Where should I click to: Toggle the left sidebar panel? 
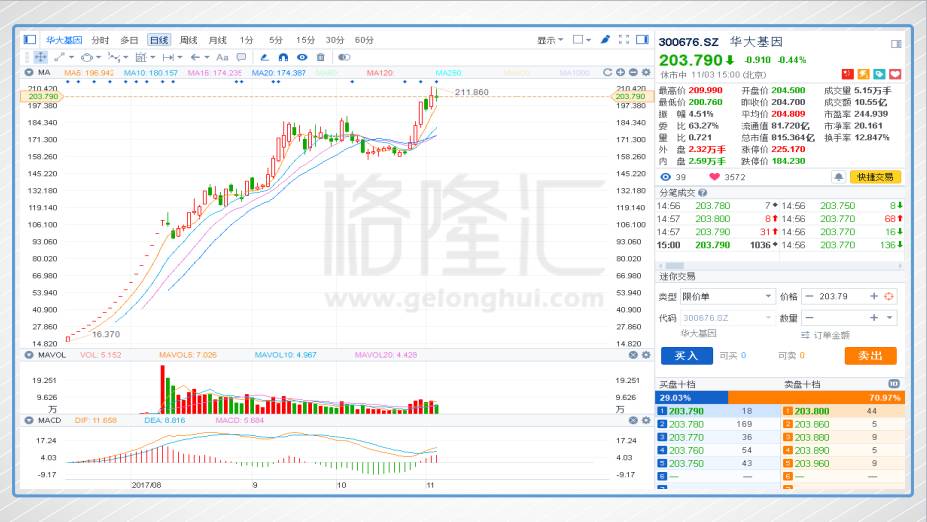coord(30,40)
